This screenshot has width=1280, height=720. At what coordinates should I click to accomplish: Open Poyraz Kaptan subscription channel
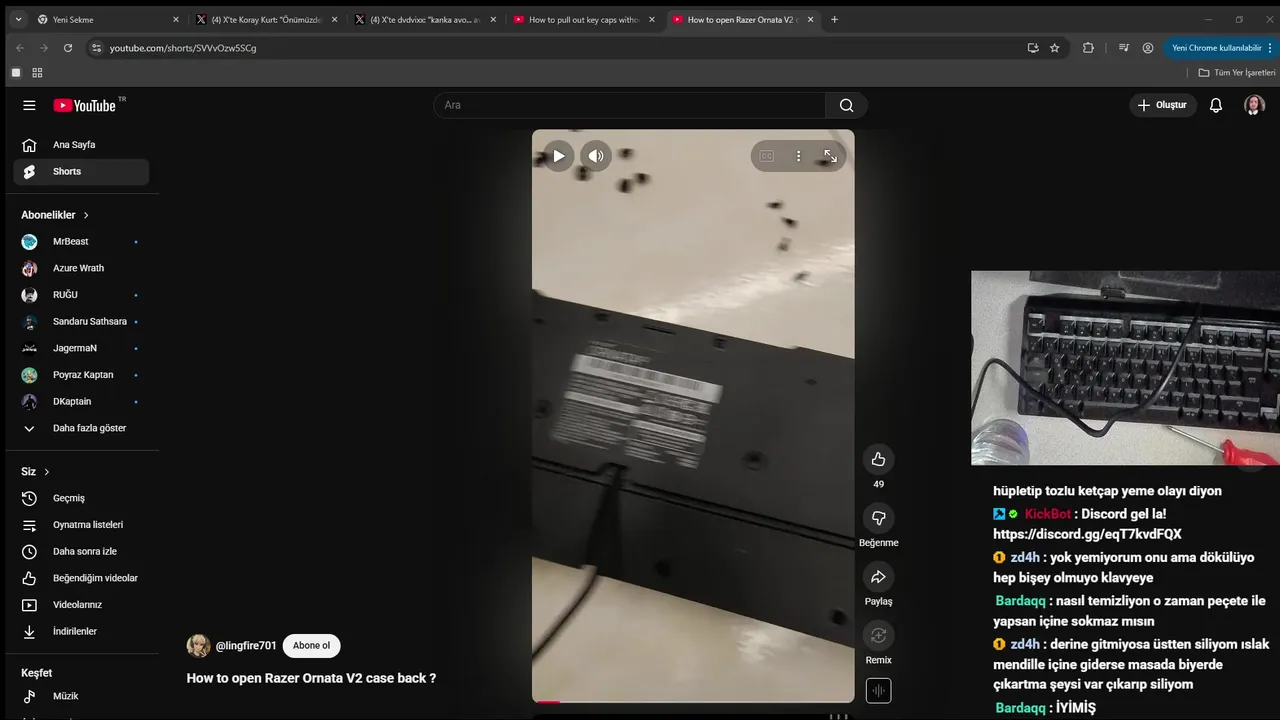tap(82, 375)
